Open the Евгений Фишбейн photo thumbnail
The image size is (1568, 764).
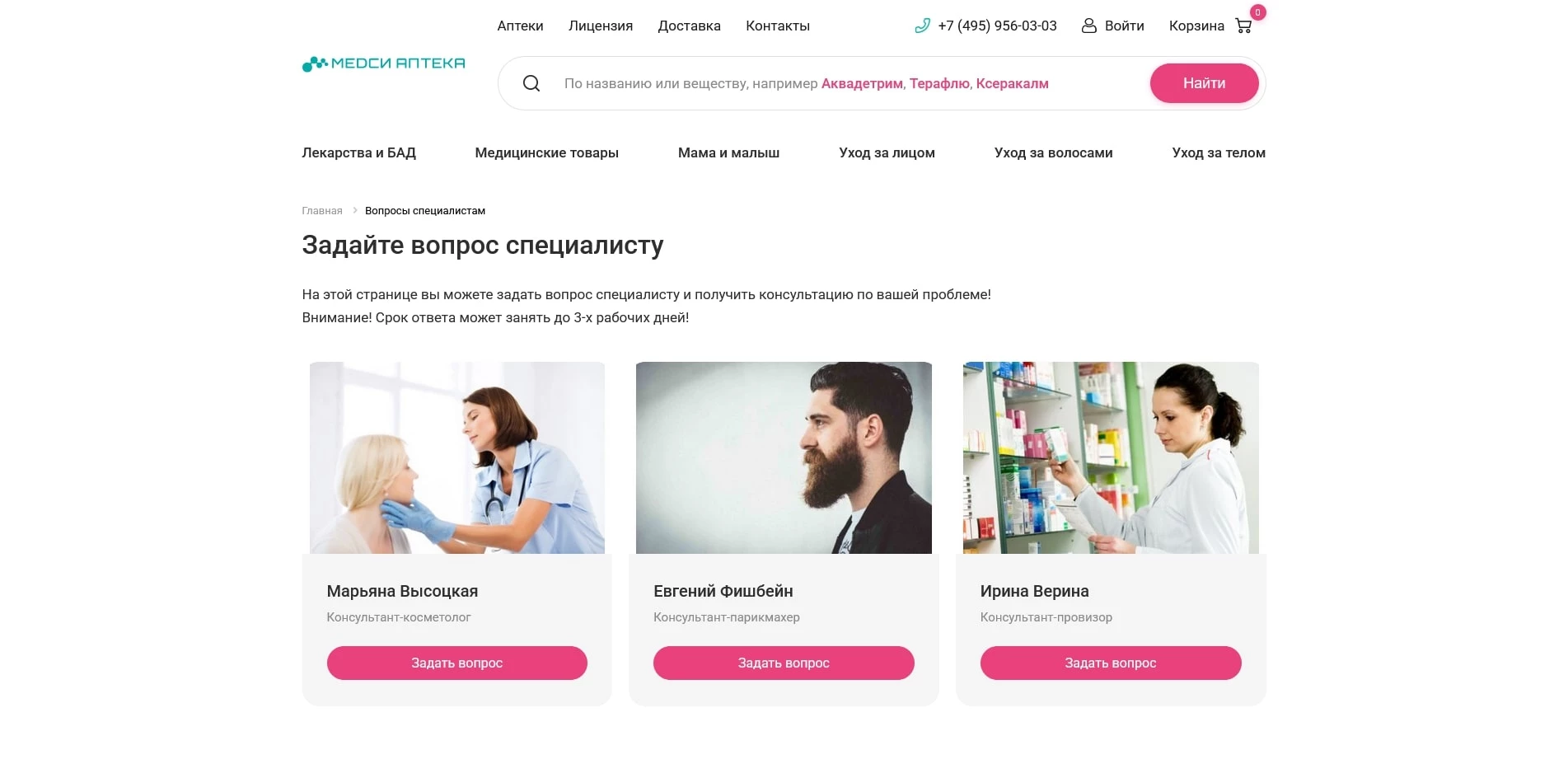pos(784,457)
